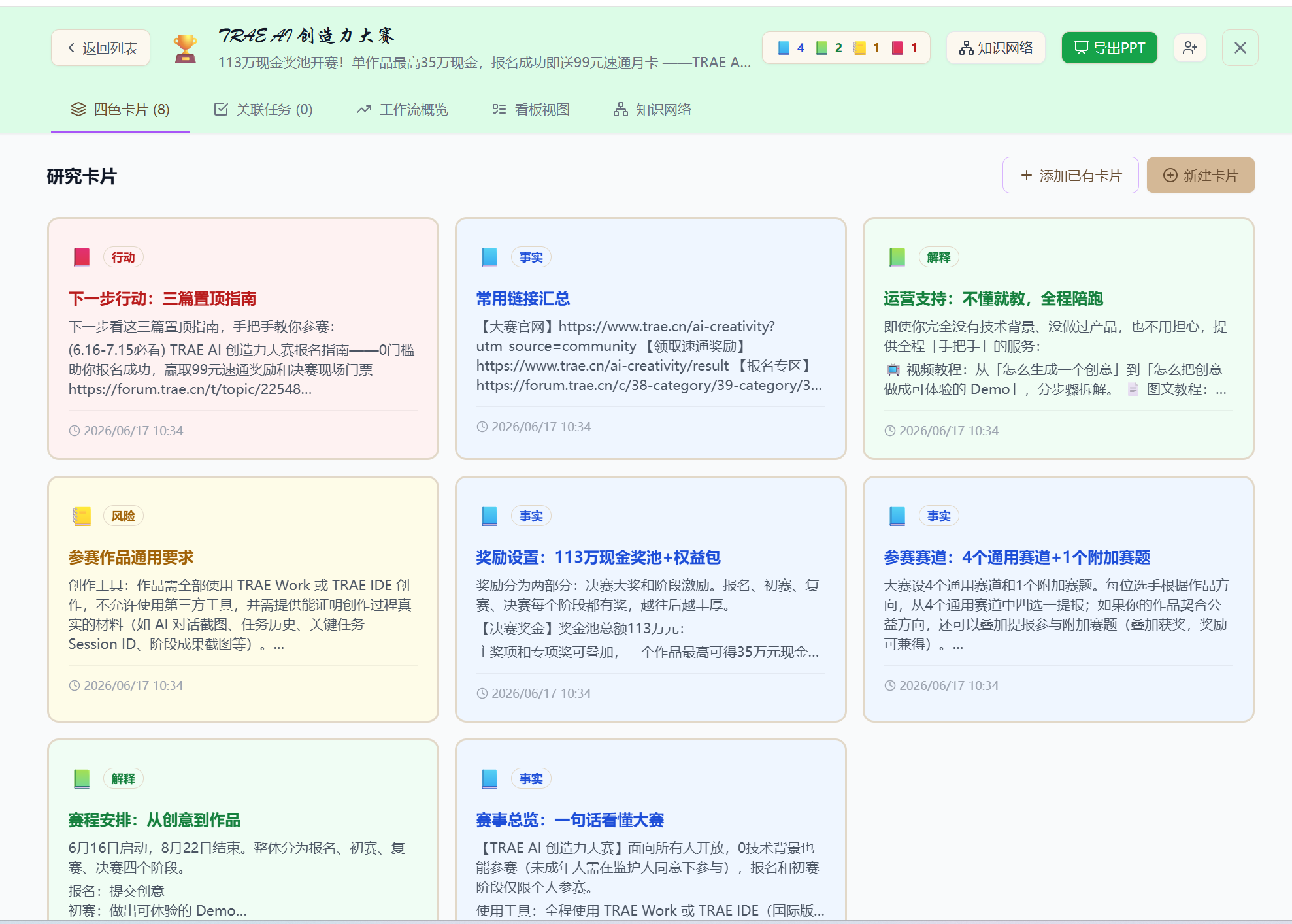1292x924 pixels.
Task: Click the green book icon on 运营支持 card
Action: coord(897,257)
